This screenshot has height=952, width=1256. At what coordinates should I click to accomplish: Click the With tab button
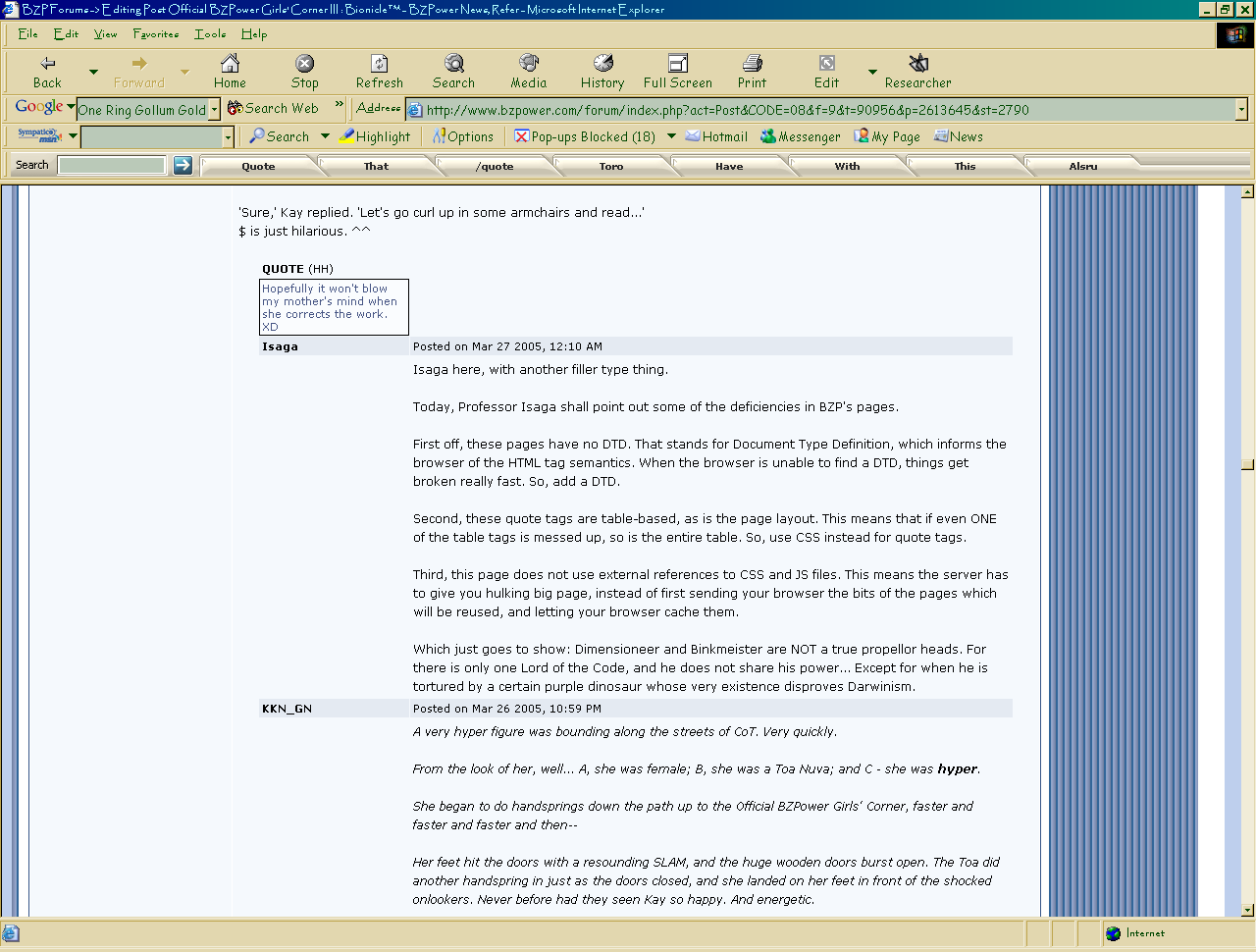click(x=847, y=166)
